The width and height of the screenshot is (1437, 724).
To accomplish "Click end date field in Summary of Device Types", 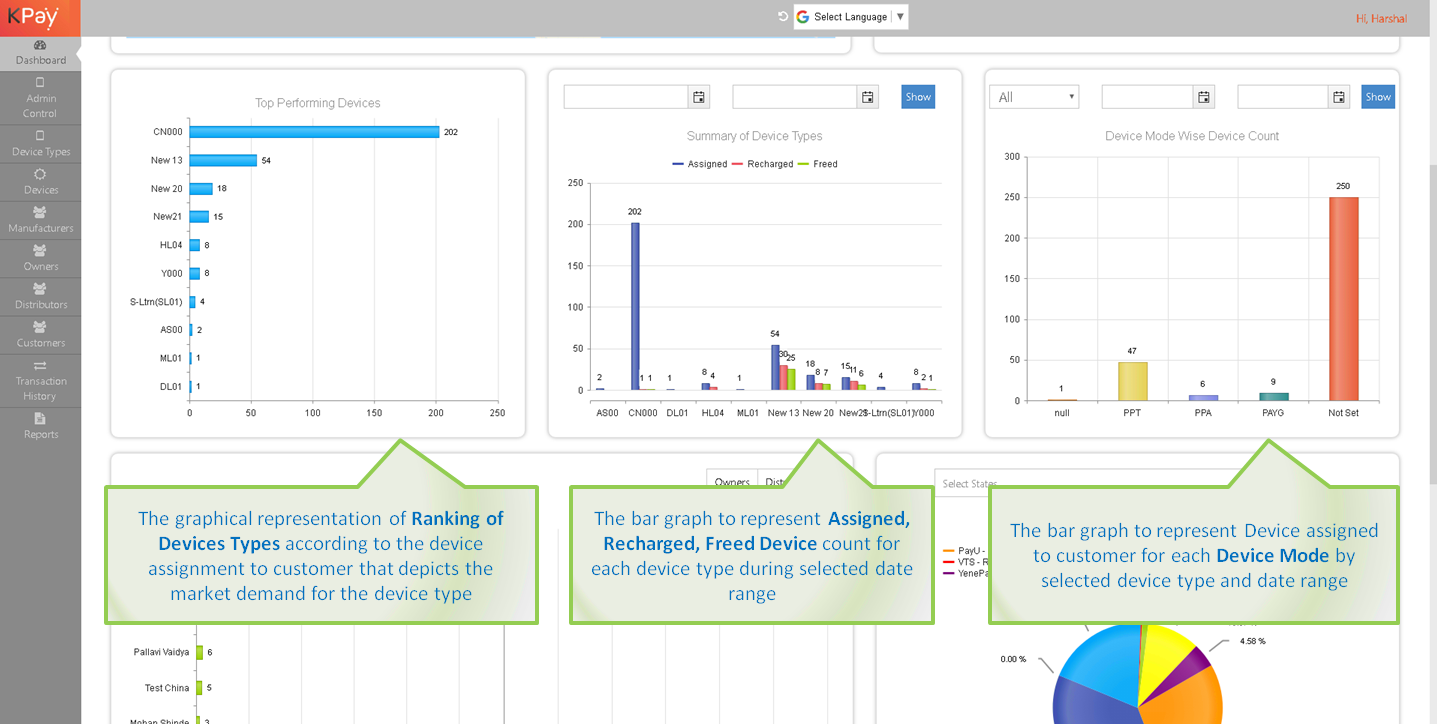I will [x=795, y=97].
